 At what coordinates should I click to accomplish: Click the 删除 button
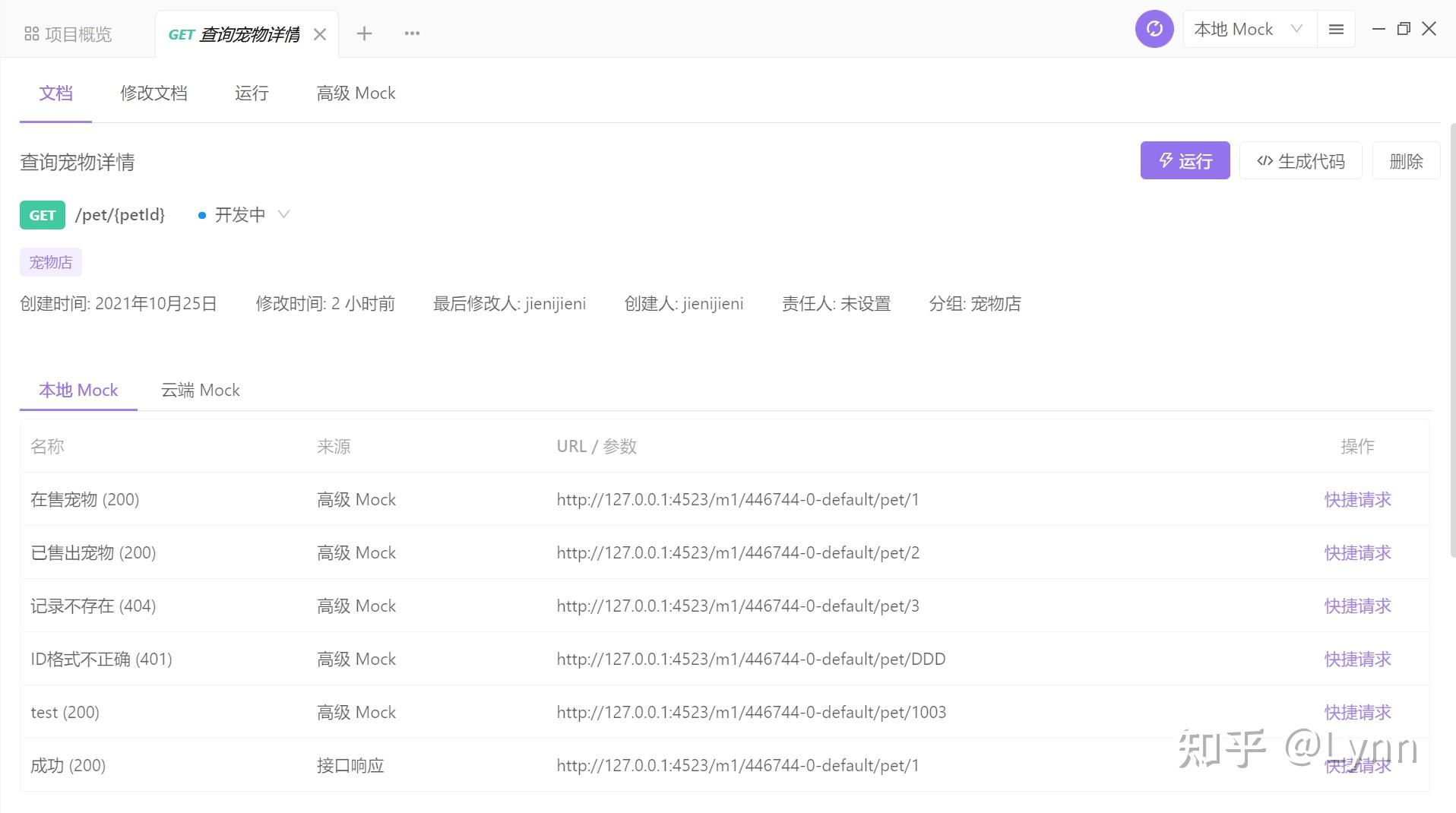(1405, 160)
